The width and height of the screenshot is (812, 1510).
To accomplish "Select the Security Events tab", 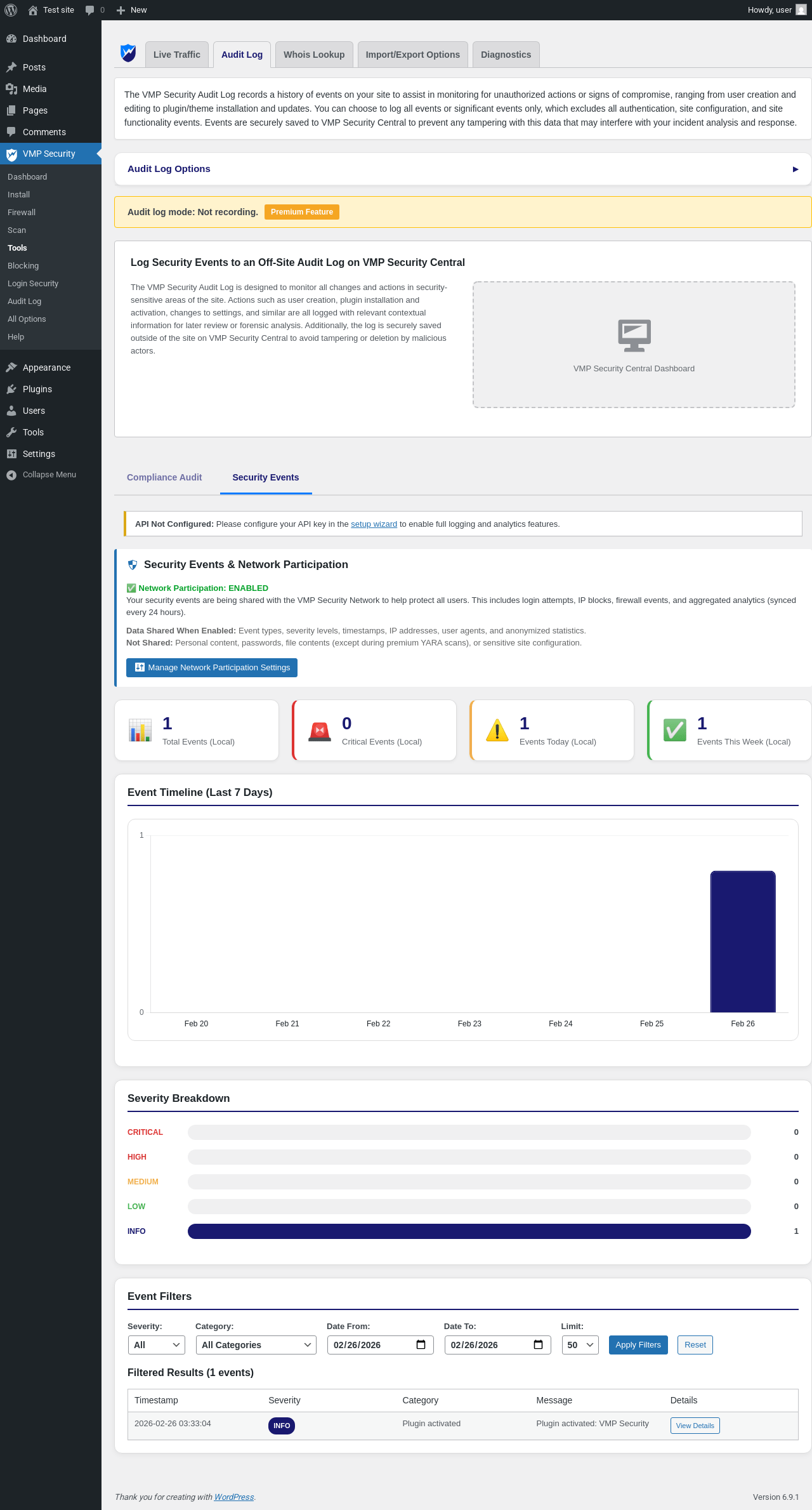I will [x=266, y=477].
